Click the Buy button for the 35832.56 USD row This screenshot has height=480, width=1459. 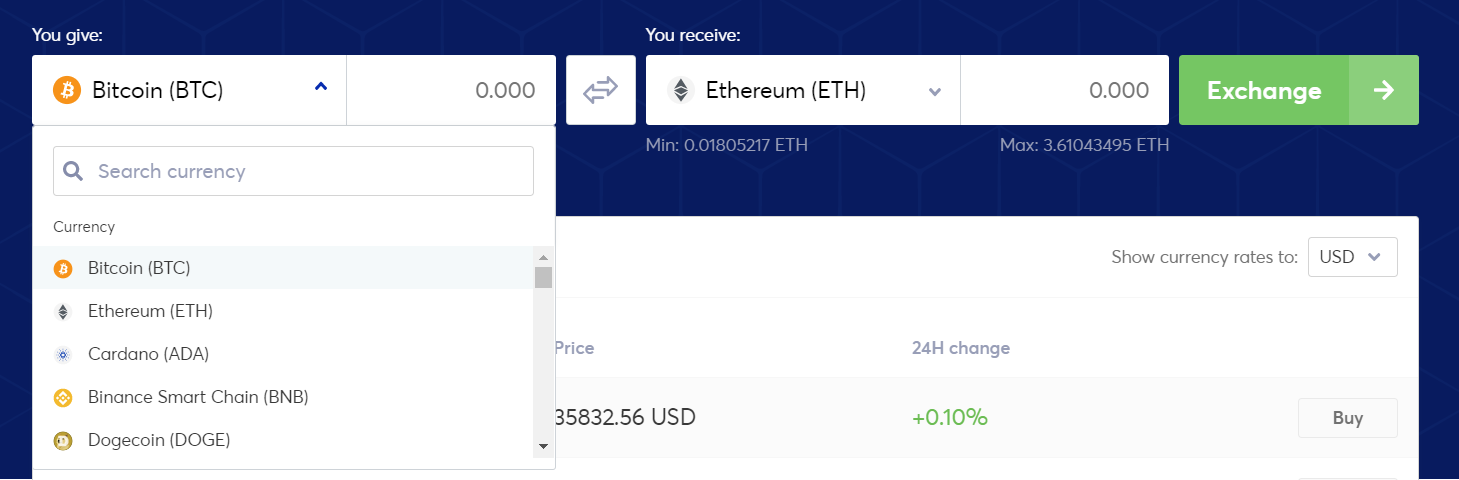1347,418
